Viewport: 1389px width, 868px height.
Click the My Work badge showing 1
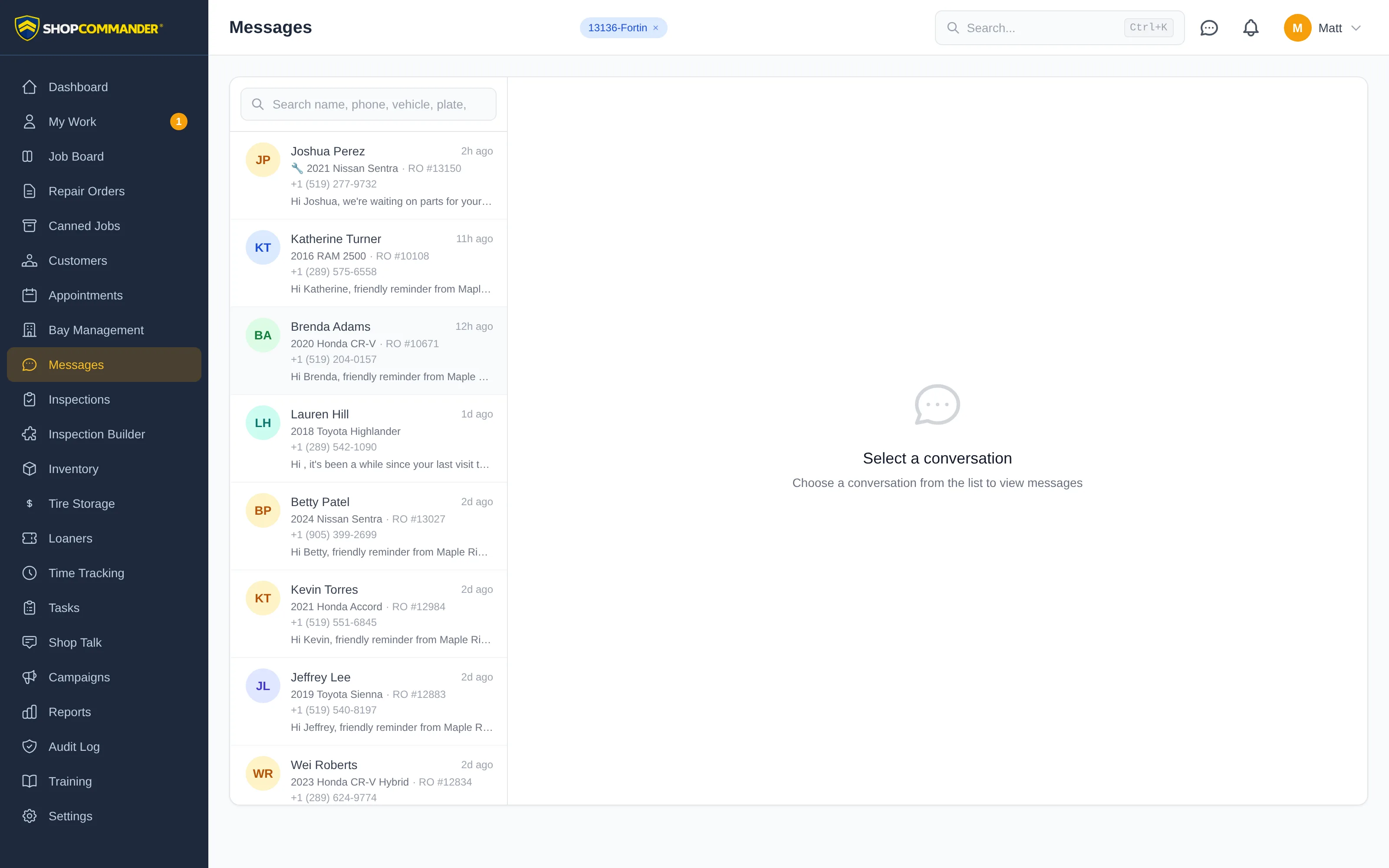click(x=178, y=122)
